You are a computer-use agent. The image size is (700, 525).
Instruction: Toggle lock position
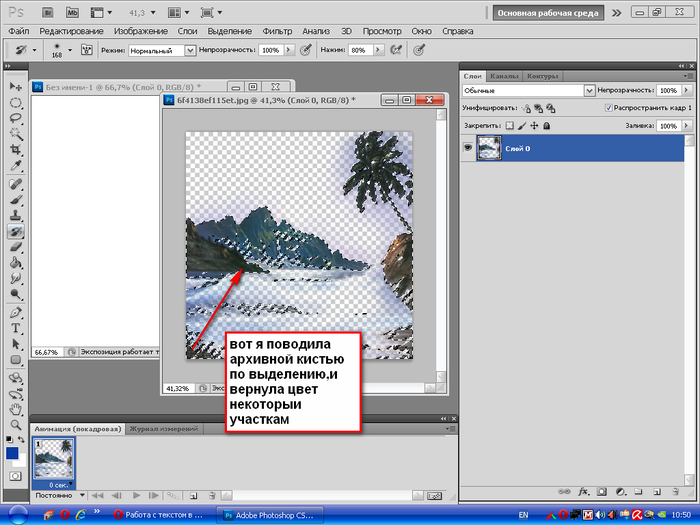point(534,126)
